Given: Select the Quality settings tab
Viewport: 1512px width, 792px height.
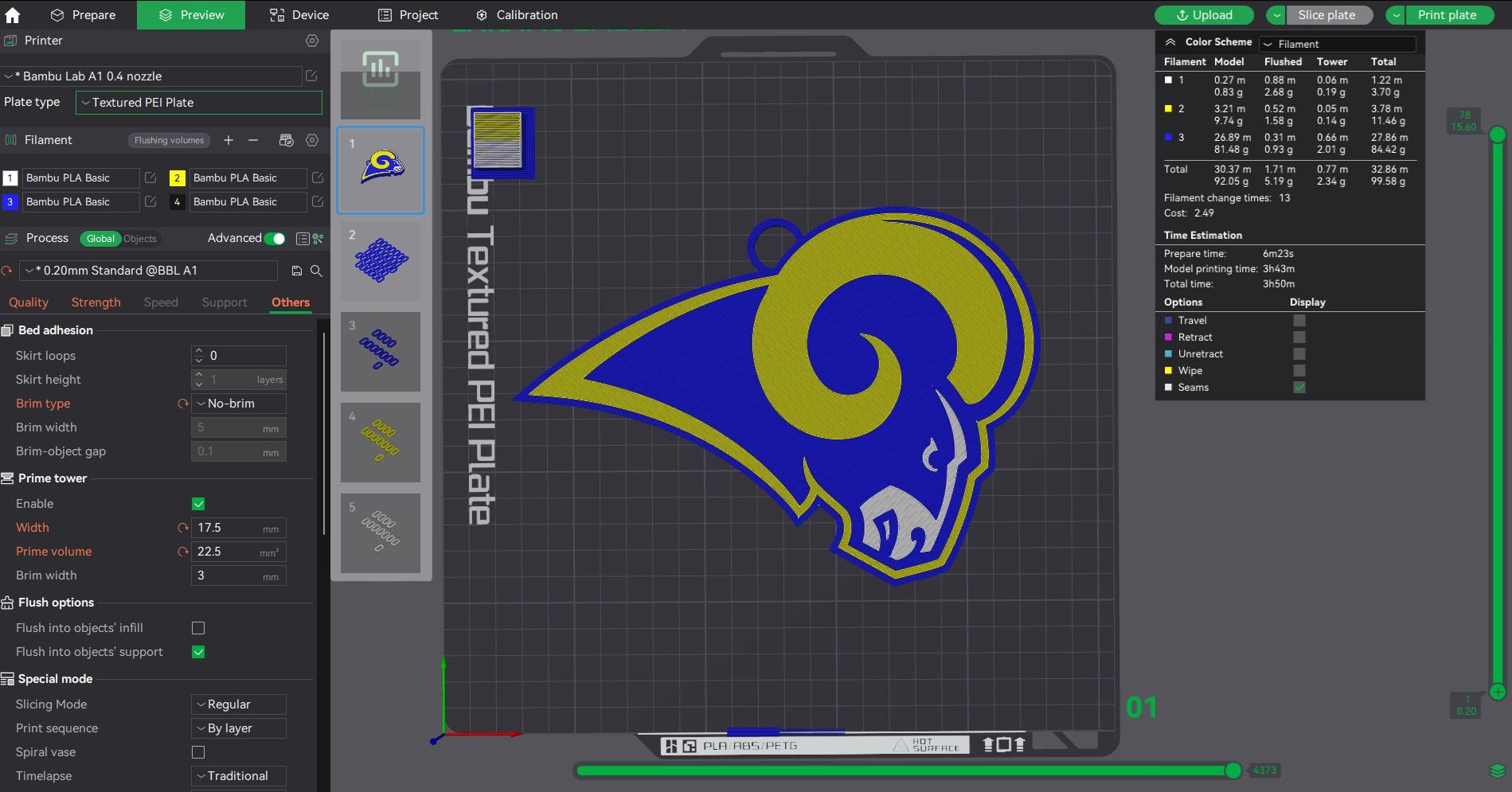Looking at the screenshot, I should tap(29, 302).
